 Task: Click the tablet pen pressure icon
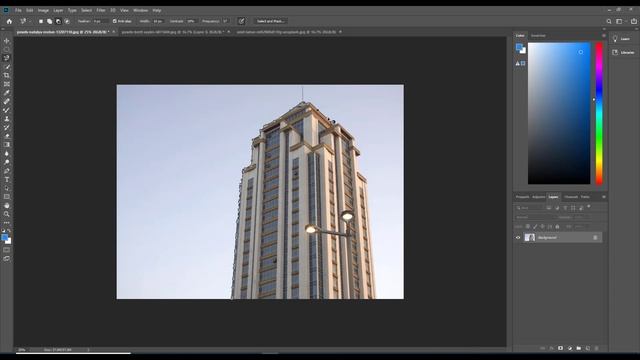click(x=241, y=21)
